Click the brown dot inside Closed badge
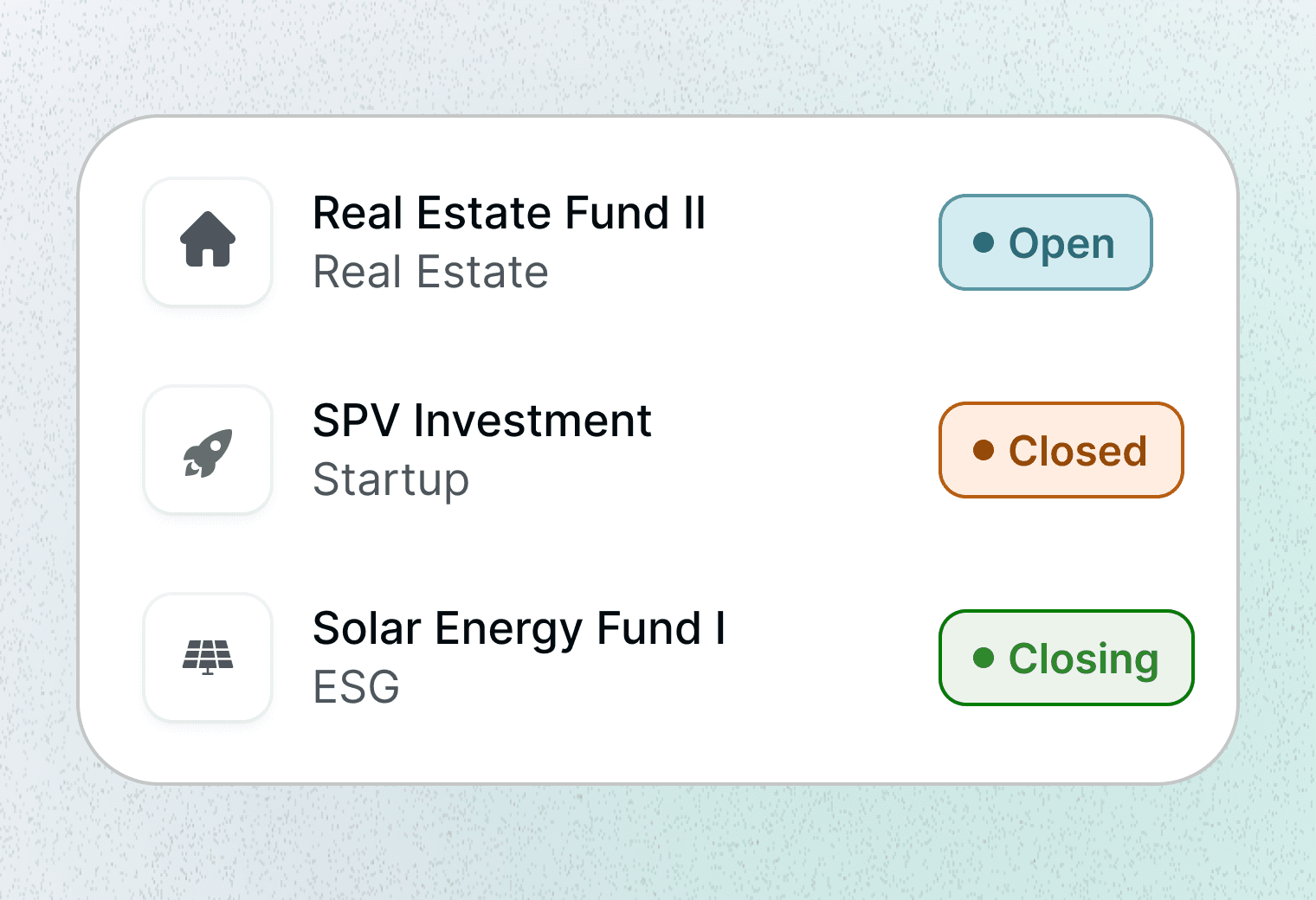The image size is (1316, 900). [x=984, y=450]
